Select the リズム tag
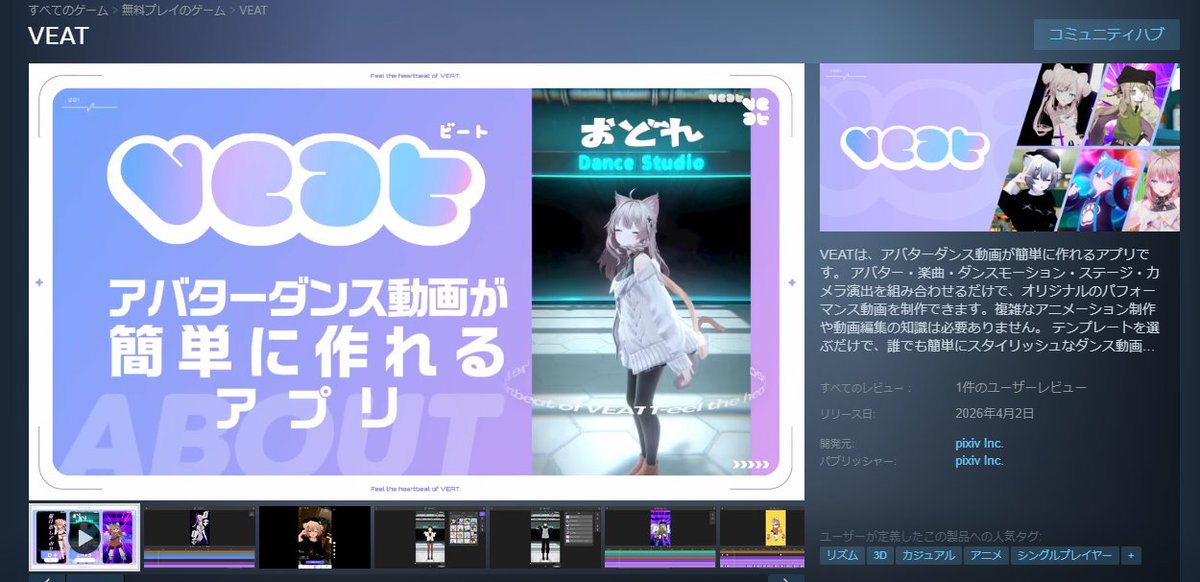1200x582 pixels. pyautogui.click(x=841, y=555)
